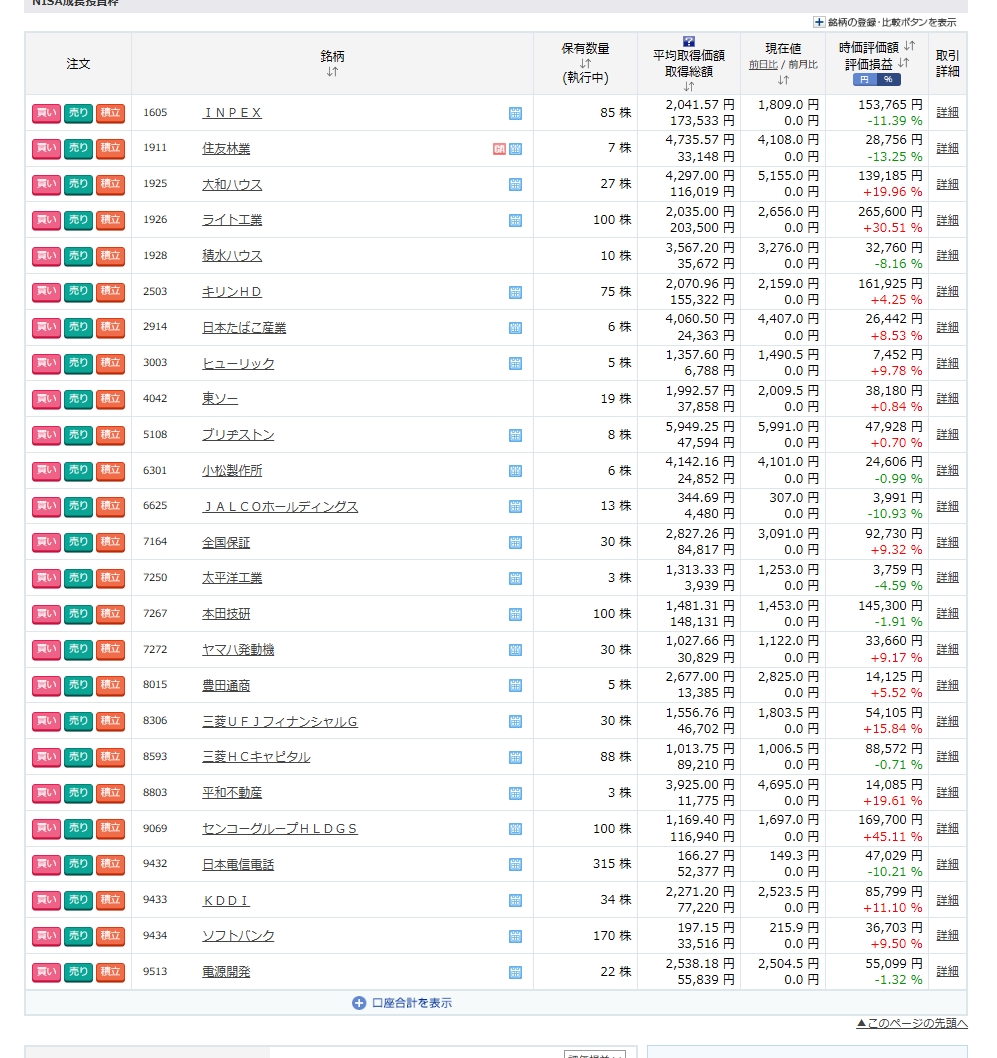Open calculator icon in ソフトバンク row

515,936
